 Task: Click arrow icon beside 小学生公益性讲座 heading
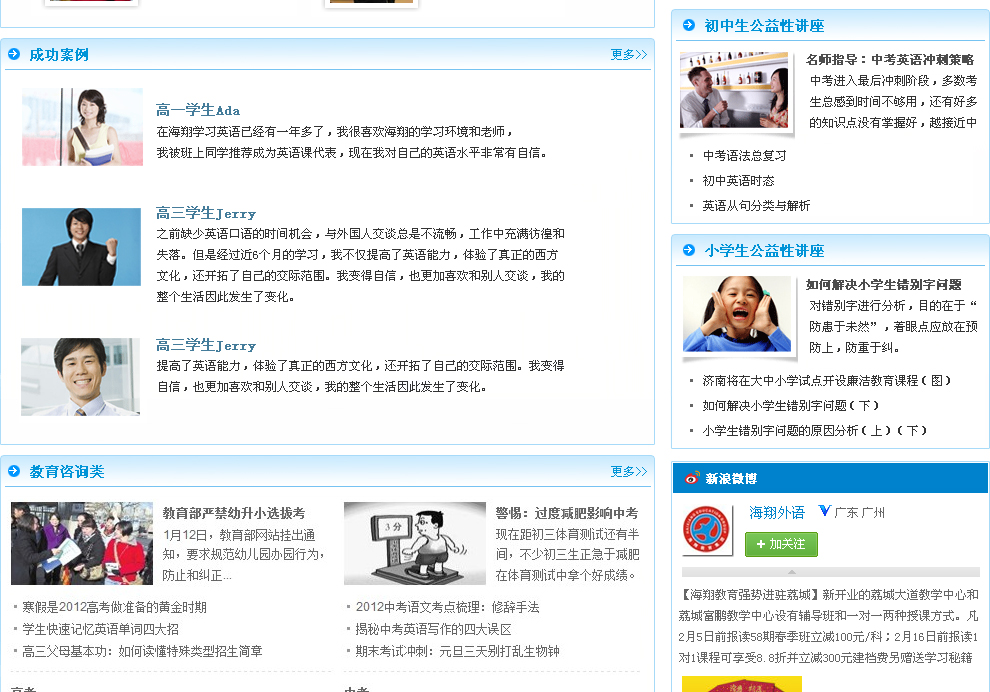pos(688,250)
